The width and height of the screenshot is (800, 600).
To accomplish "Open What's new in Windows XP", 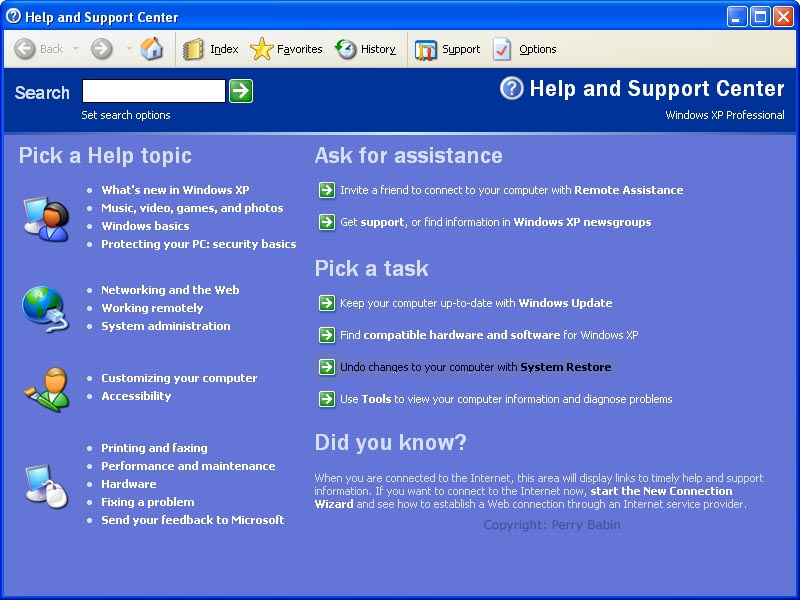I will (175, 190).
